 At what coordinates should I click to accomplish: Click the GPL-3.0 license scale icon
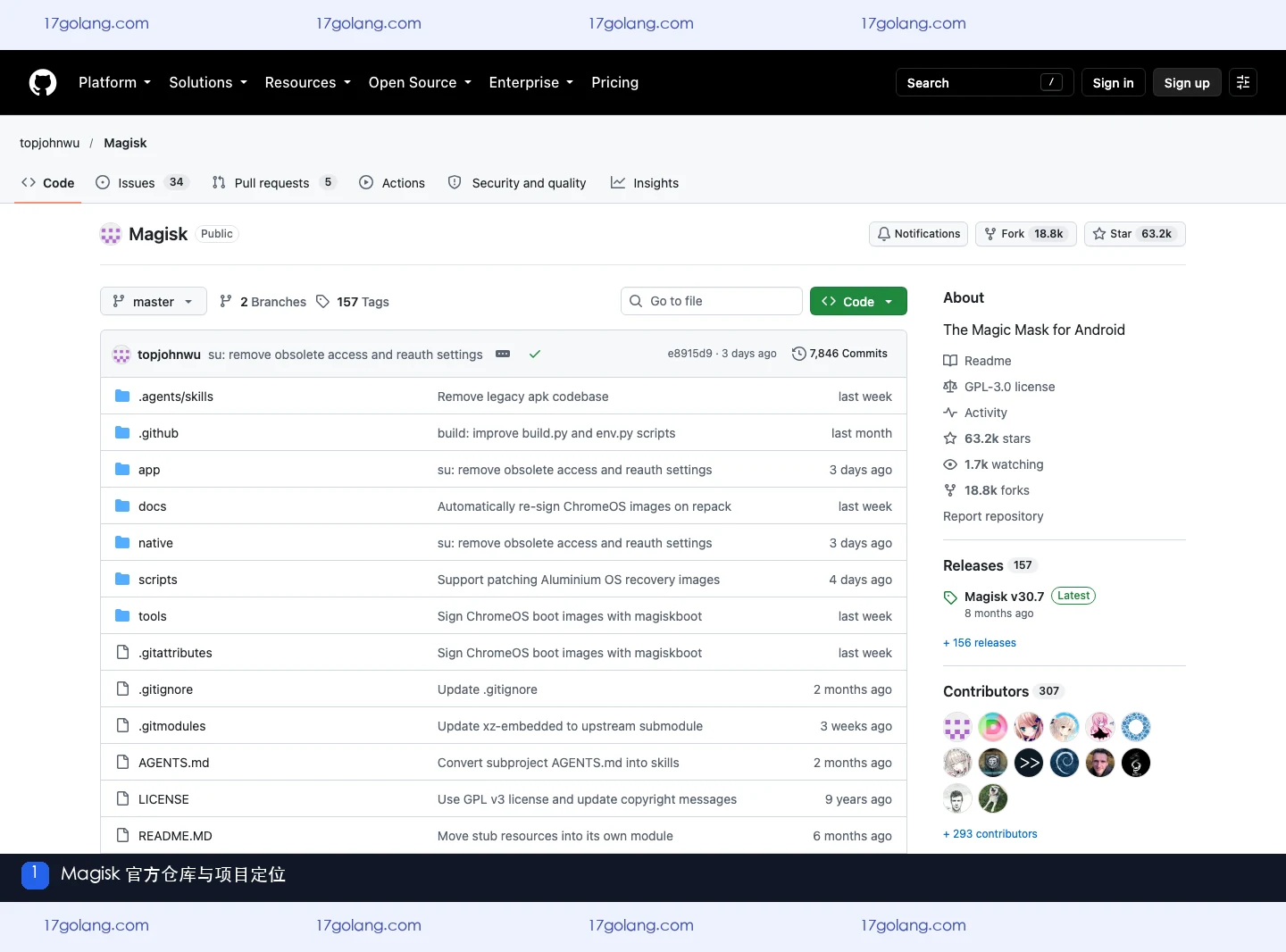pyautogui.click(x=950, y=387)
